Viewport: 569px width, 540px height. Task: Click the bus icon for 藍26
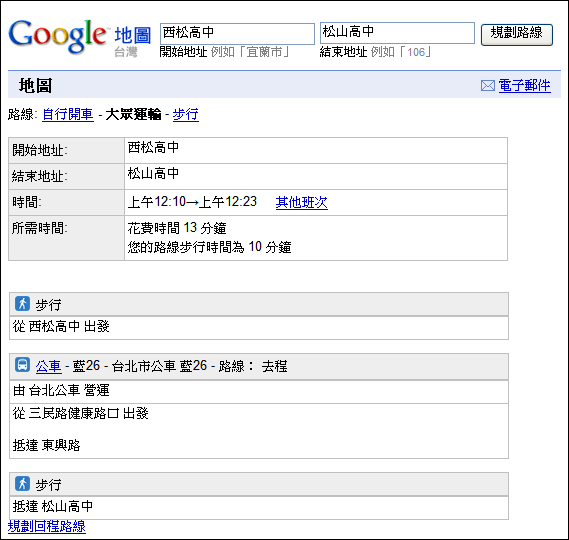point(22,365)
